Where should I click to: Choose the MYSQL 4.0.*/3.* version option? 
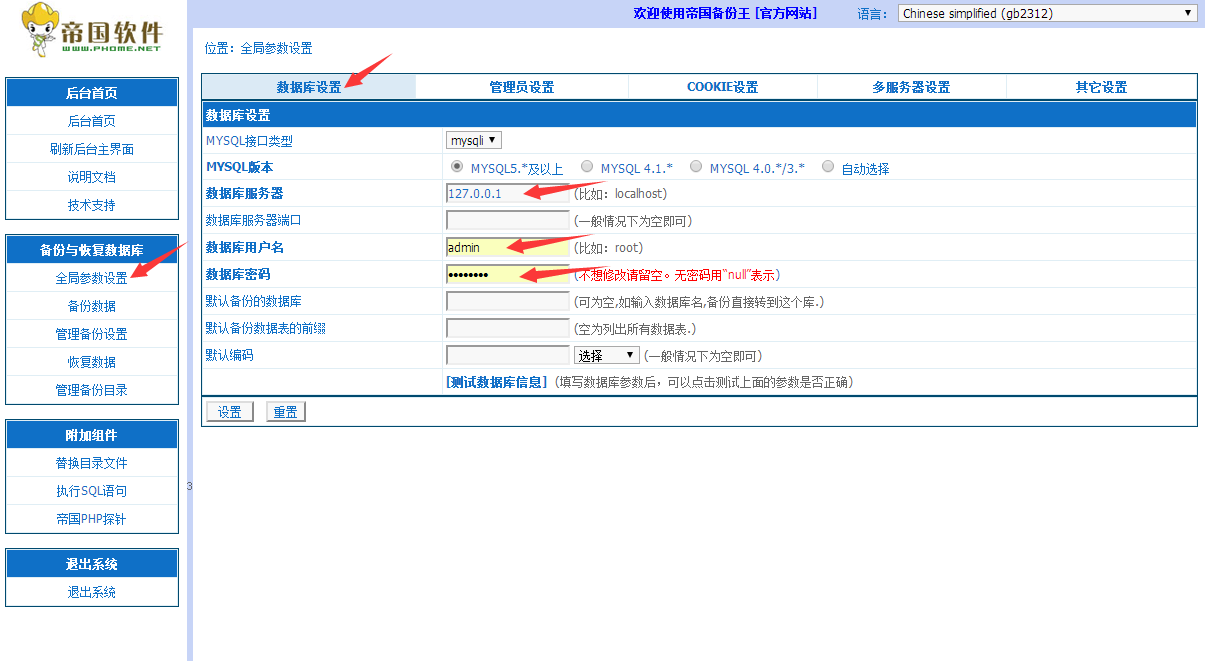point(696,167)
